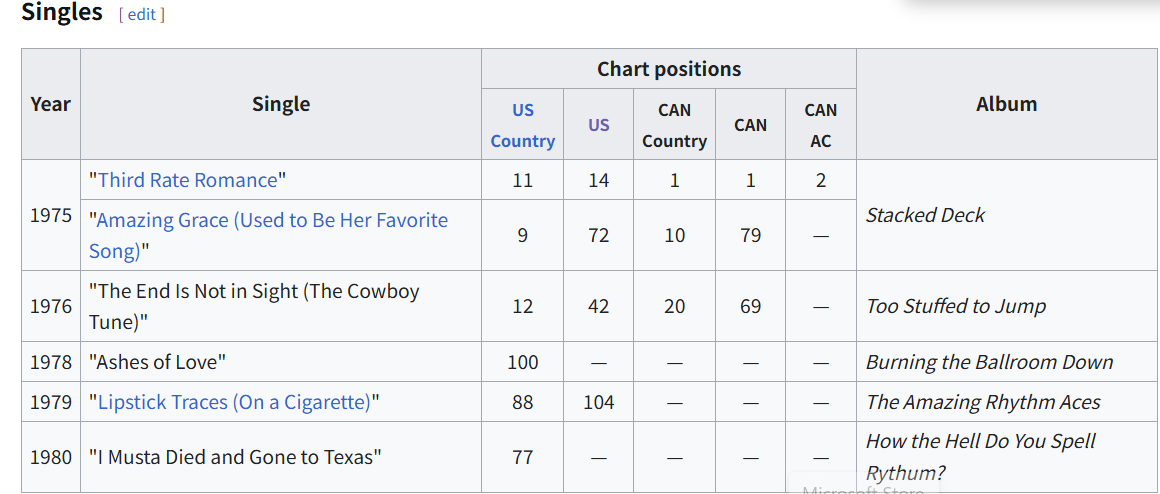Click the edit link beside Singles heading
Viewport: 1160px width, 494px height.
[x=141, y=15]
